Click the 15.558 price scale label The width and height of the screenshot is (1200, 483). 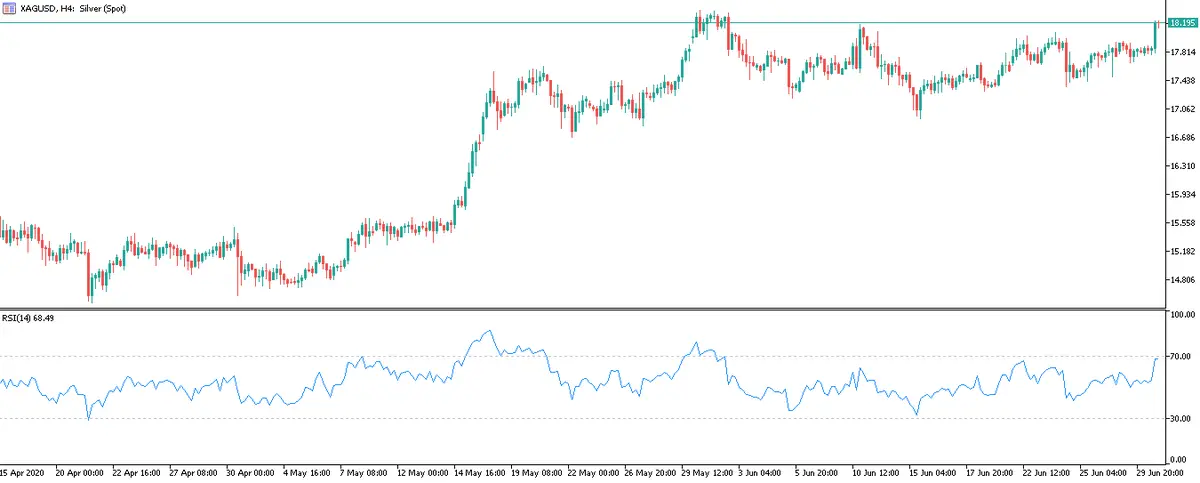[x=1181, y=223]
